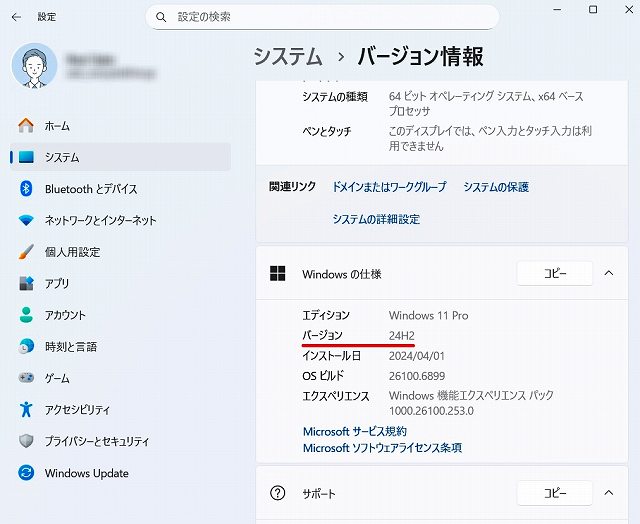Click システム in the breadcrumb header
The image size is (640, 524).
(287, 56)
